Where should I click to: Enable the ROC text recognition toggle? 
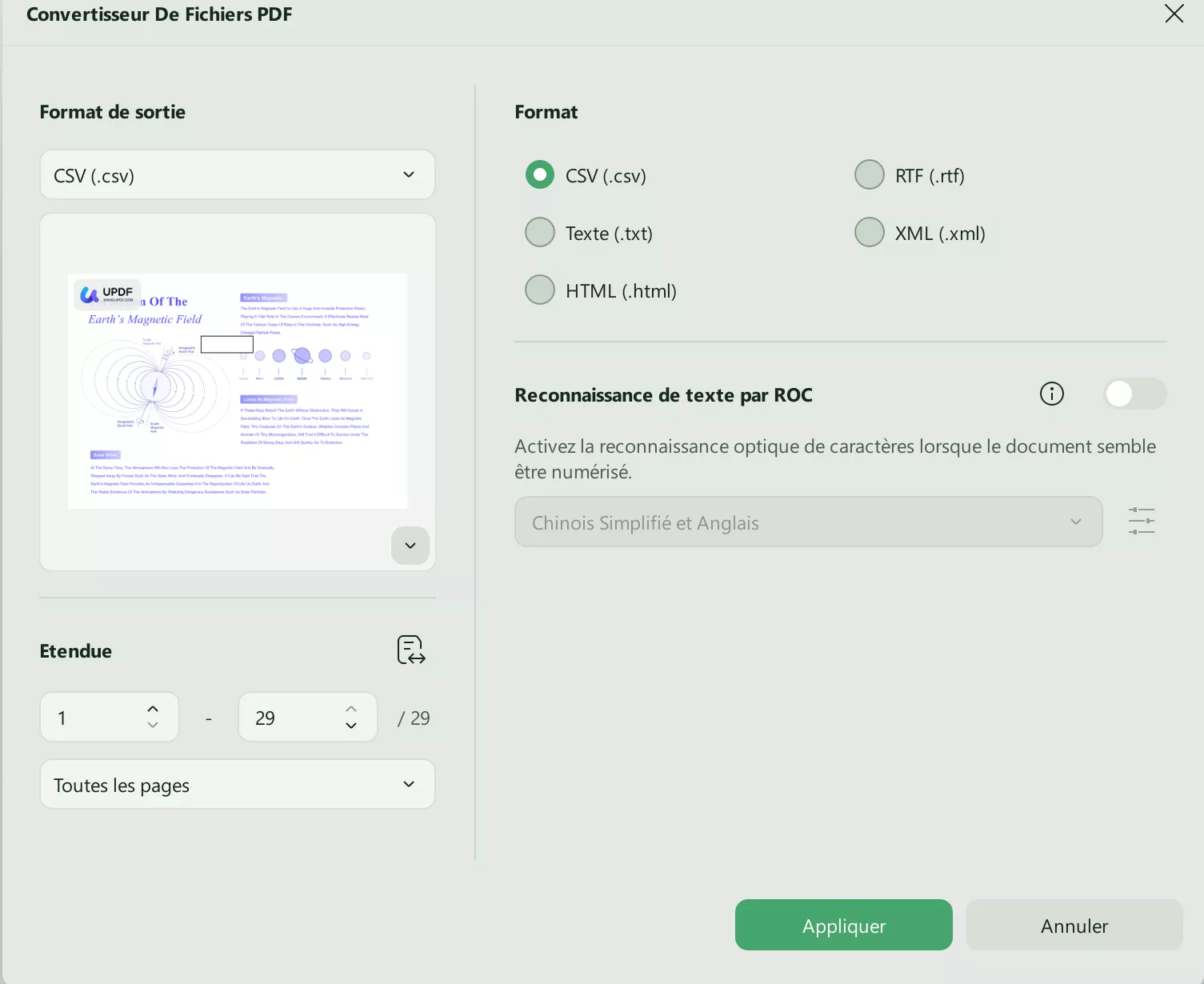pyautogui.click(x=1134, y=394)
